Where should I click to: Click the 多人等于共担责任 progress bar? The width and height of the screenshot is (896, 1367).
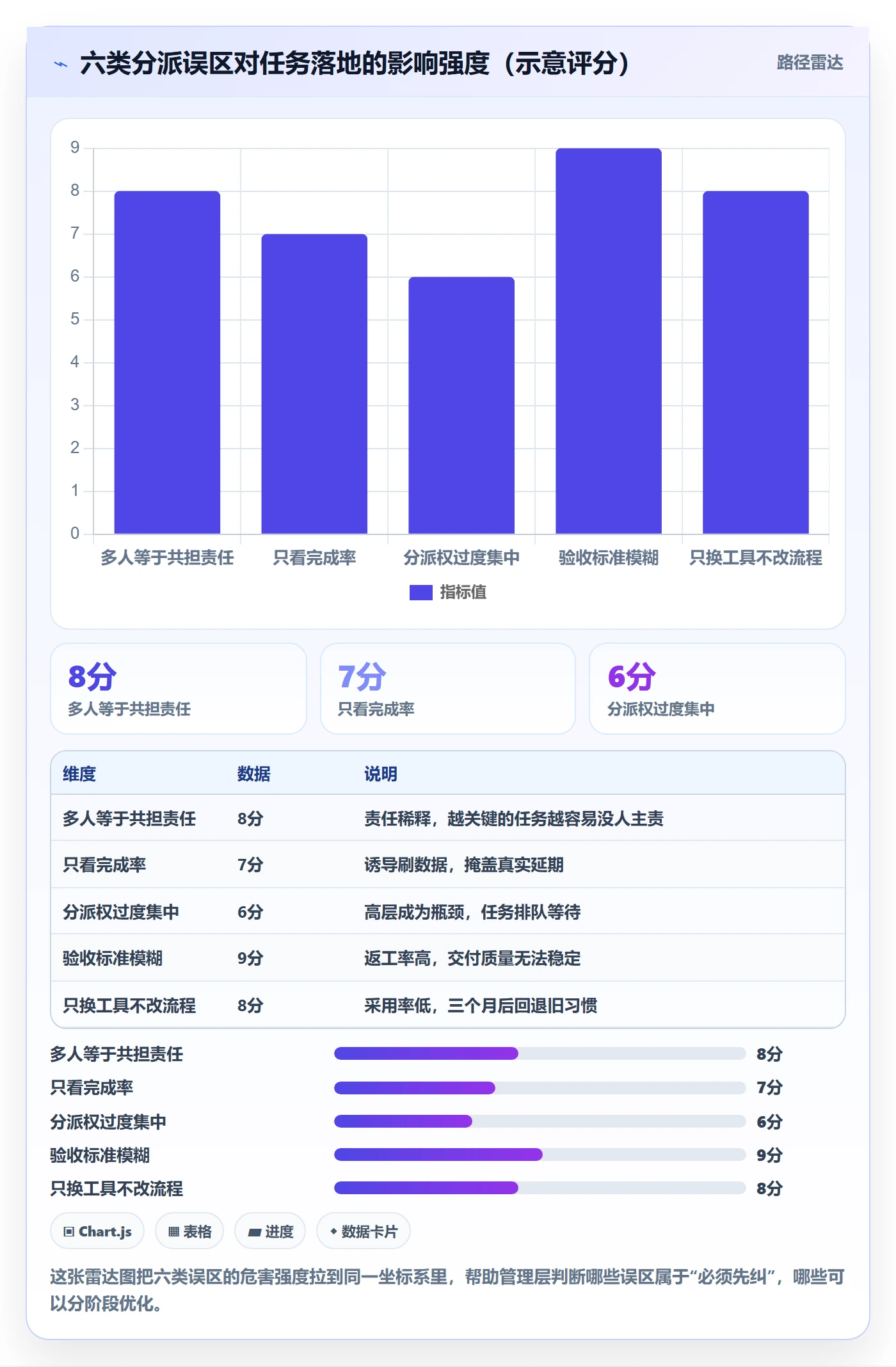[x=540, y=1053]
